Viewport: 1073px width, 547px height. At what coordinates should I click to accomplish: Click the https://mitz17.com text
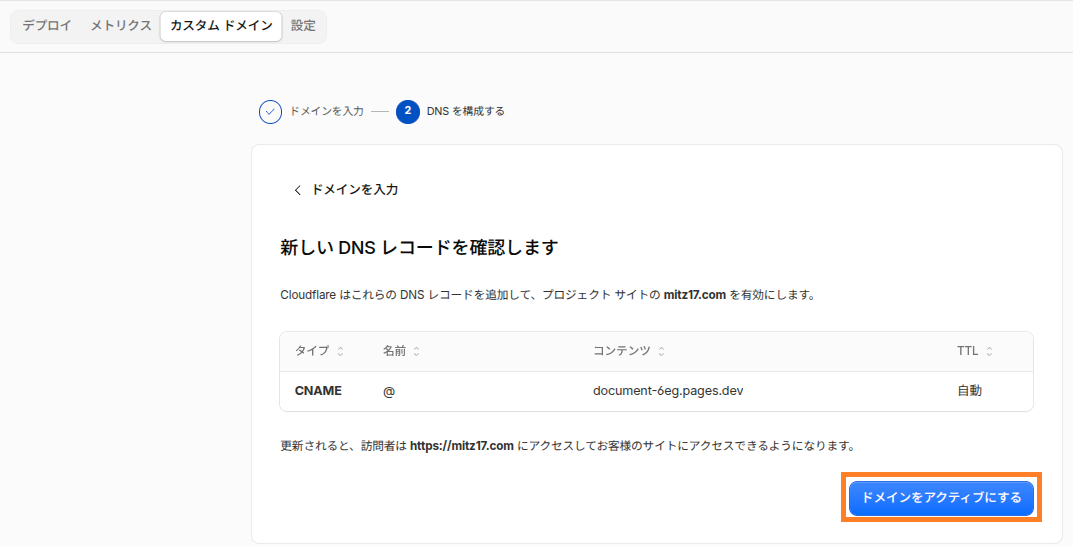(462, 446)
